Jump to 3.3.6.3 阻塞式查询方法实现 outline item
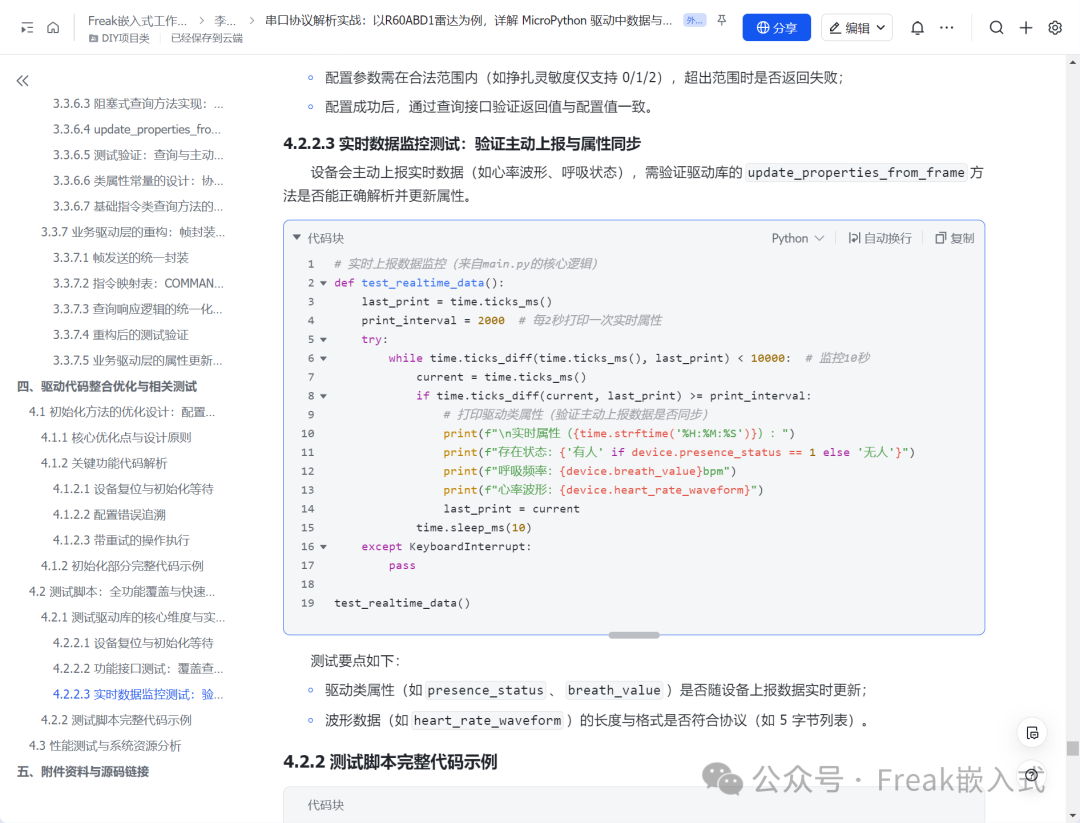 (138, 104)
